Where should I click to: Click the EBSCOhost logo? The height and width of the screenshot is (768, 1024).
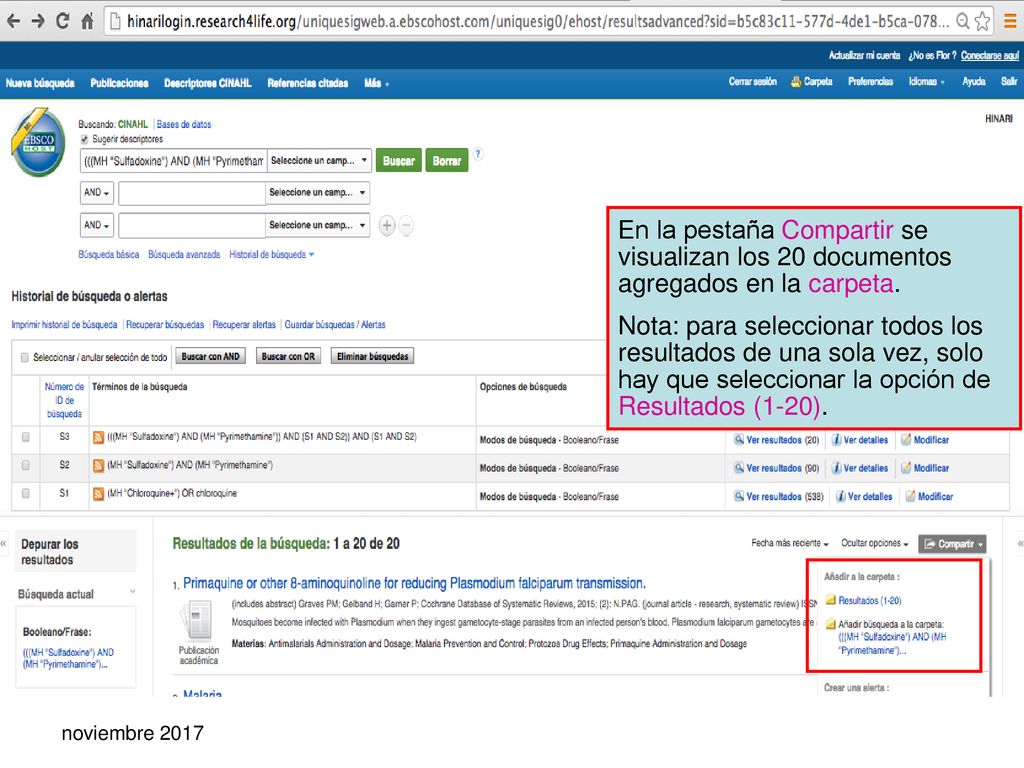click(x=39, y=143)
